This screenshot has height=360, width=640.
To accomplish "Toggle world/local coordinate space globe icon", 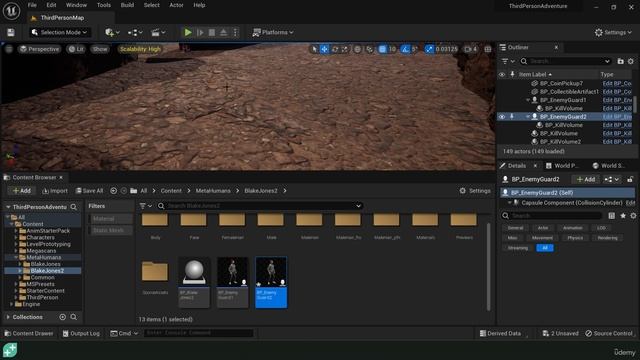I will [x=358, y=49].
